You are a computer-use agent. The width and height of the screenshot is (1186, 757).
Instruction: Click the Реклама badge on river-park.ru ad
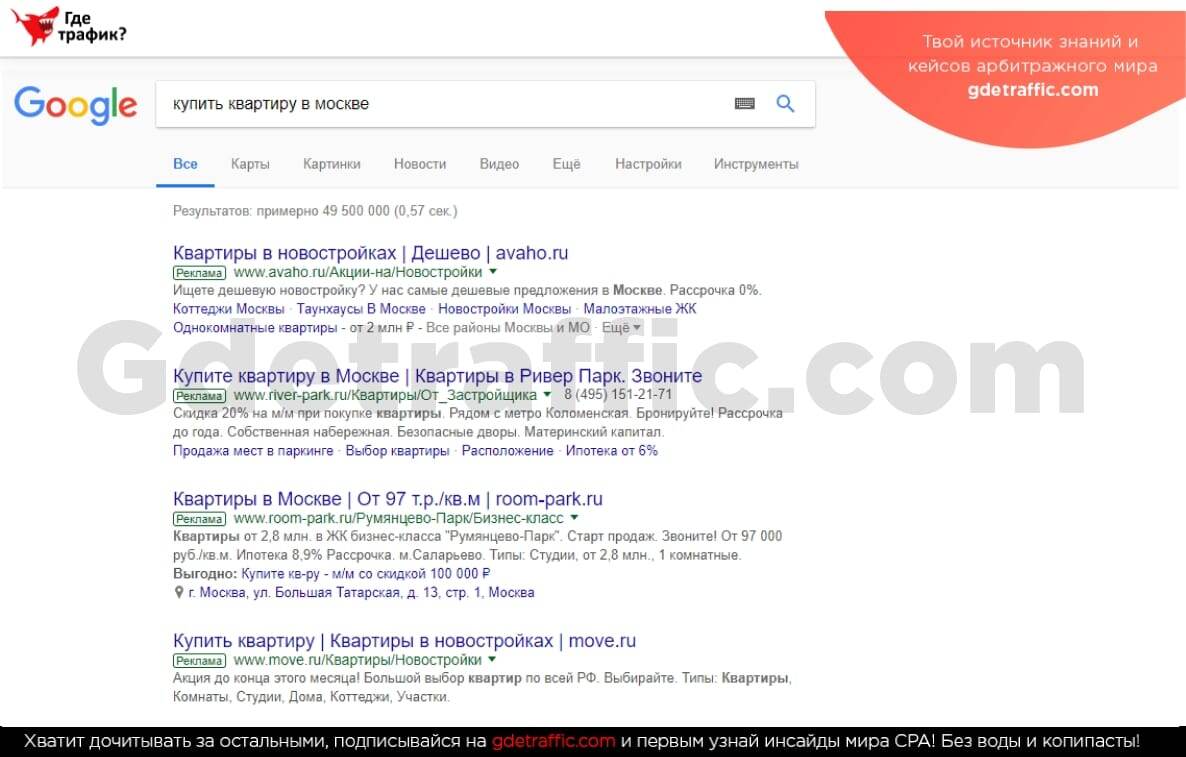[x=199, y=396]
